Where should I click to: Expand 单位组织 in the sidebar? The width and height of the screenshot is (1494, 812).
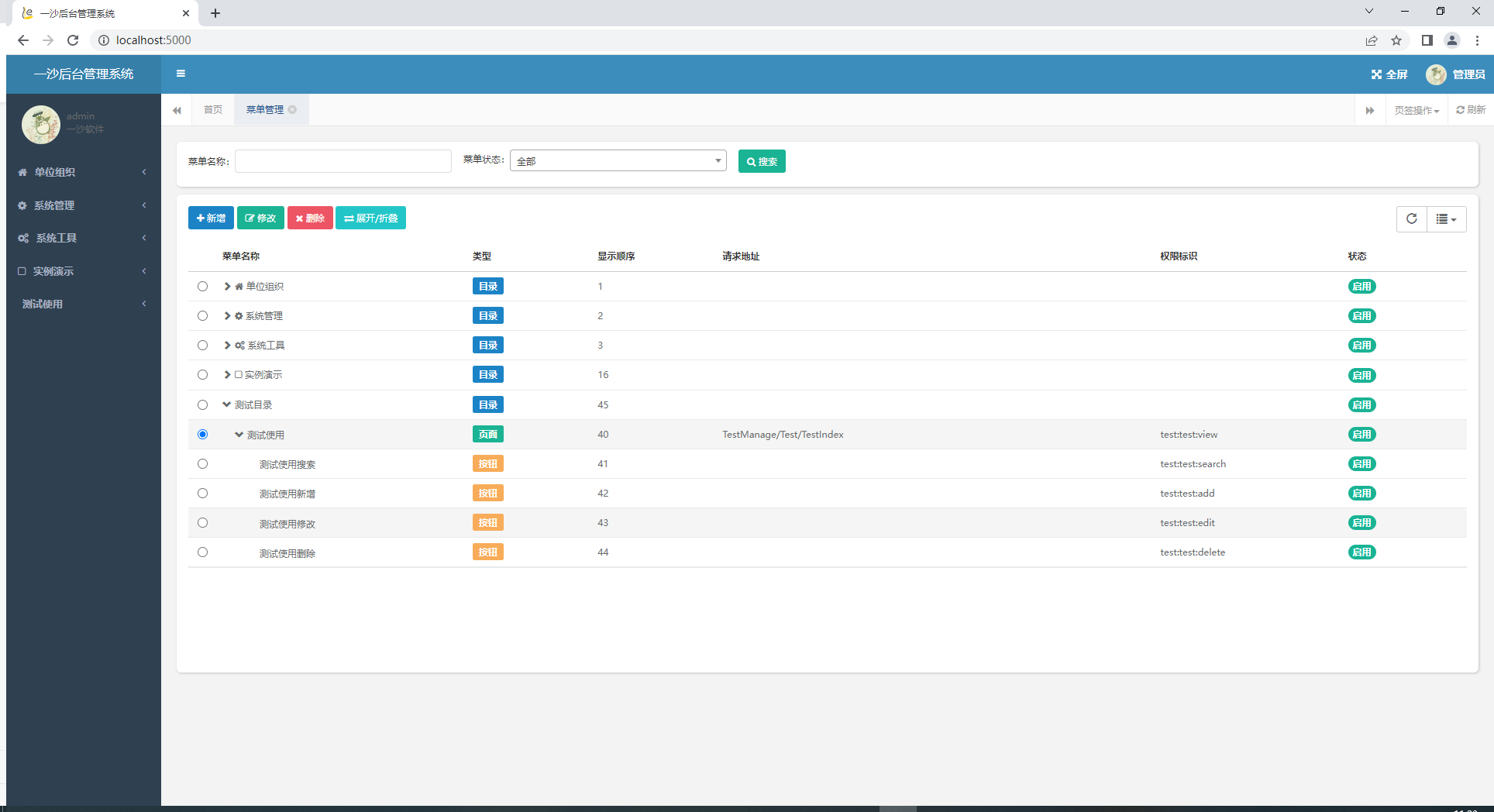click(x=84, y=172)
